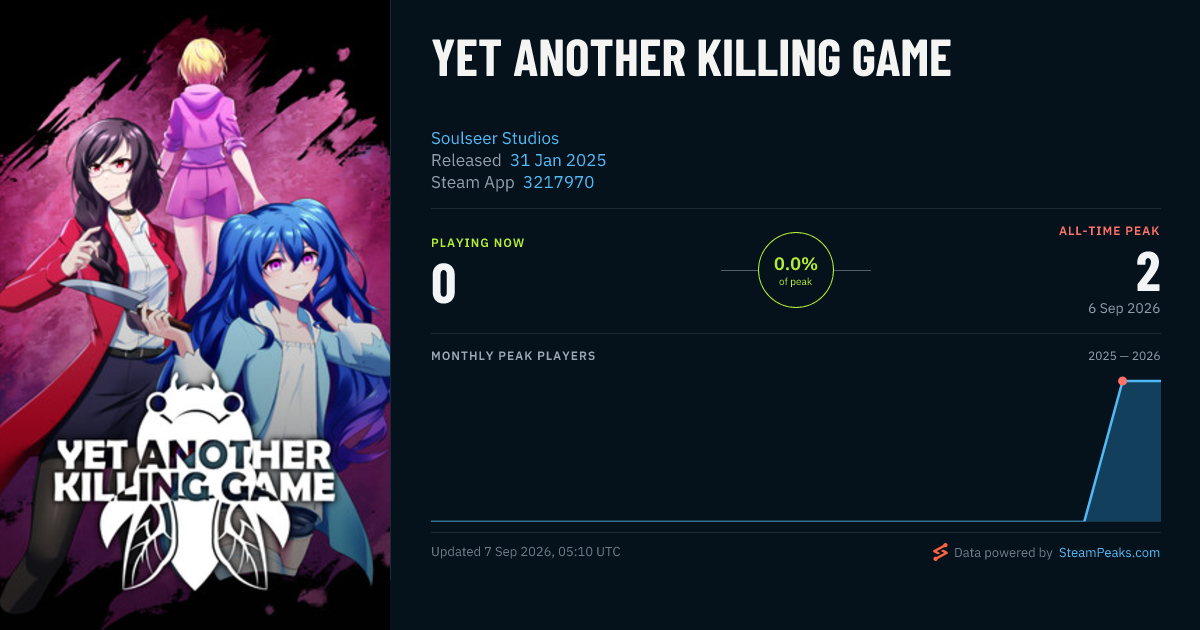Click the 2025 — 2026 range label
The width and height of the screenshot is (1200, 630).
[1124, 356]
